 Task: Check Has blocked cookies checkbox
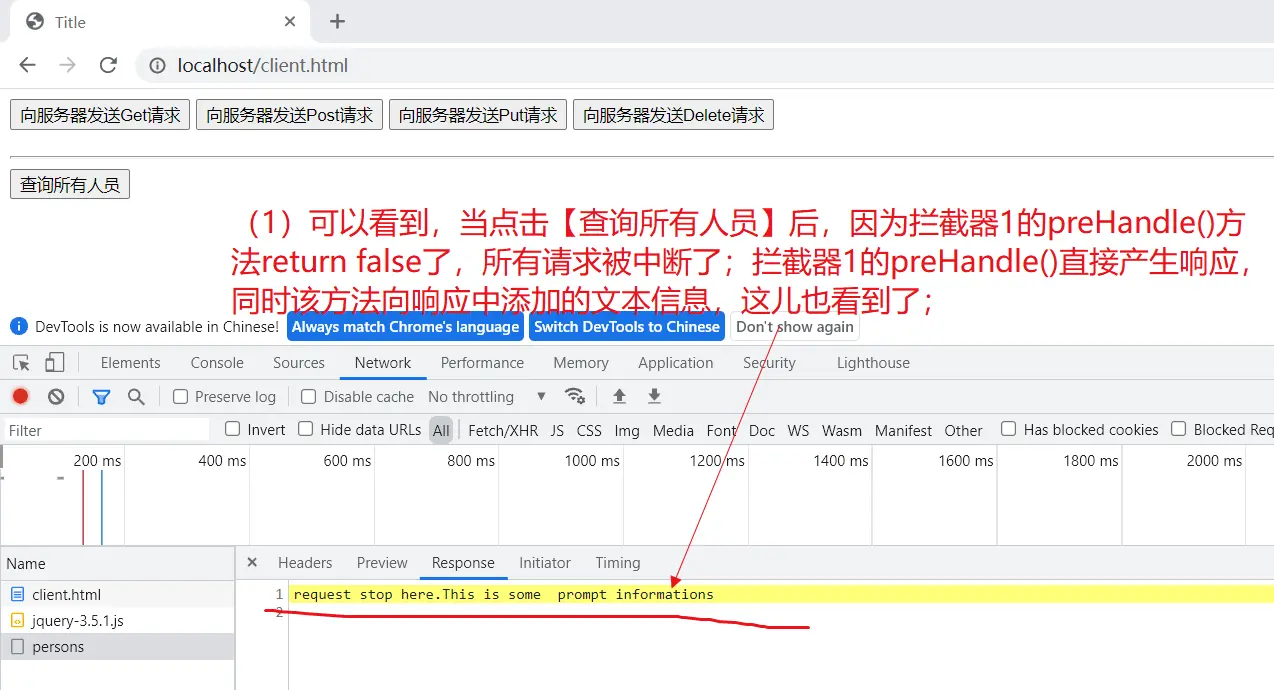[1009, 429]
